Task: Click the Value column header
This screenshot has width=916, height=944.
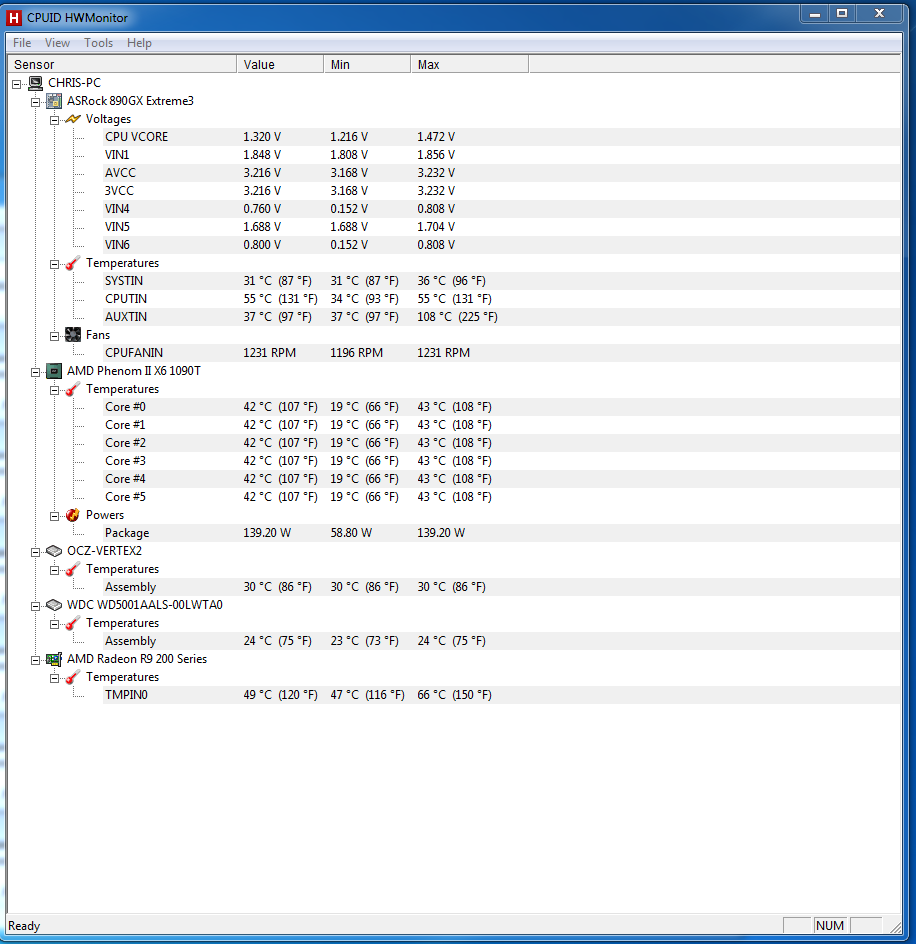Action: (x=280, y=64)
